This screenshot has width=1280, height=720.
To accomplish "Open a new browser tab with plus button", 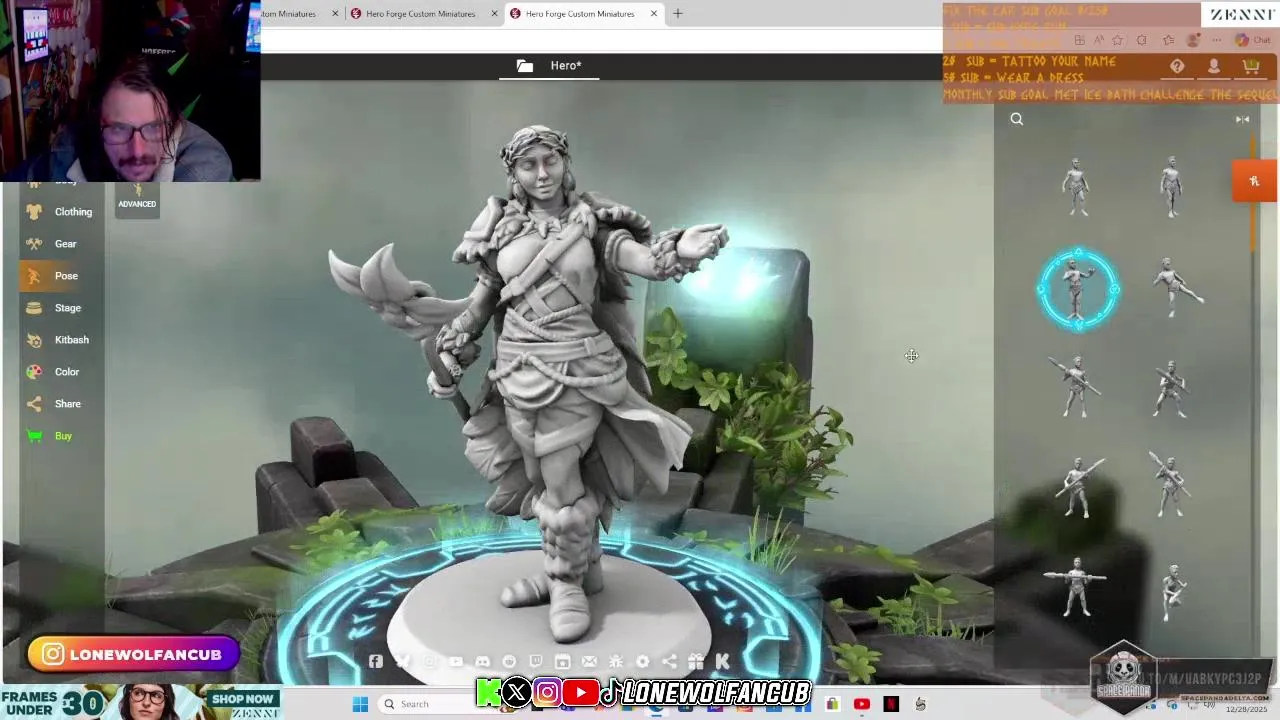I will (x=678, y=14).
